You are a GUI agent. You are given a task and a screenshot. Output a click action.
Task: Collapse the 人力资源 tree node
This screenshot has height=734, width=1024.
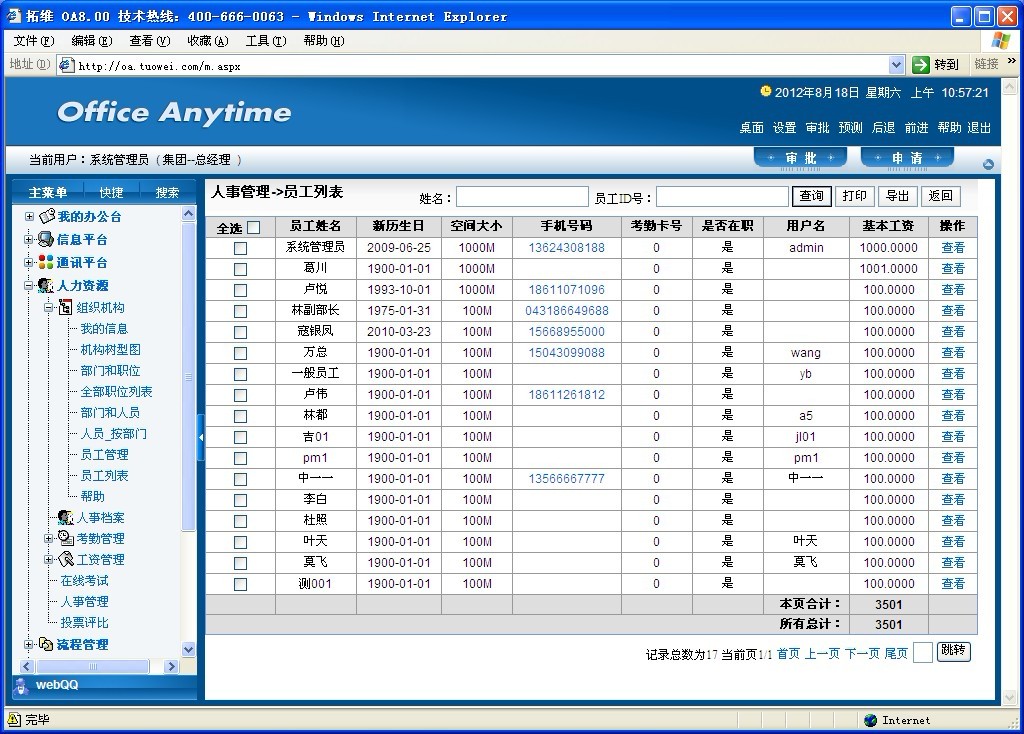pos(29,285)
